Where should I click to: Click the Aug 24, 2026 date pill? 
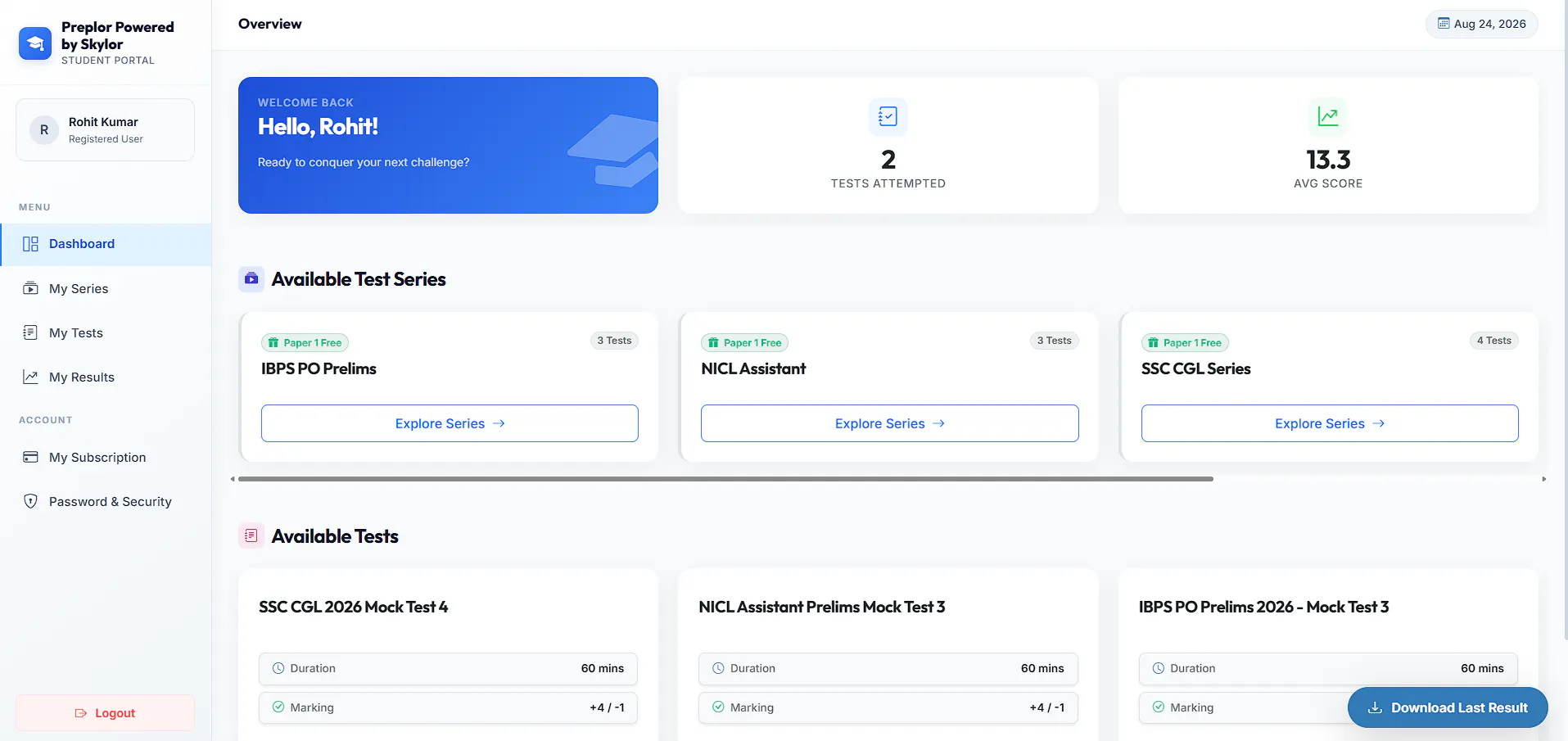(x=1482, y=24)
